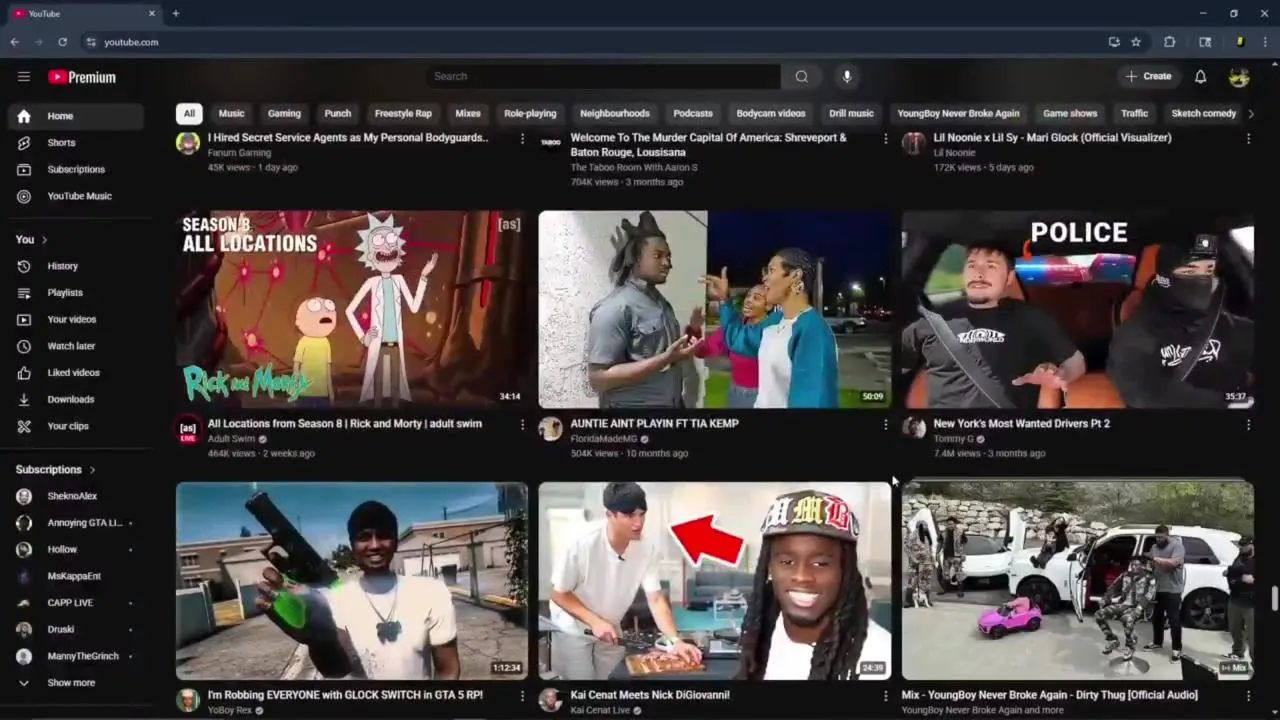Select the Music filter chip
1280x720 pixels.
(x=231, y=114)
